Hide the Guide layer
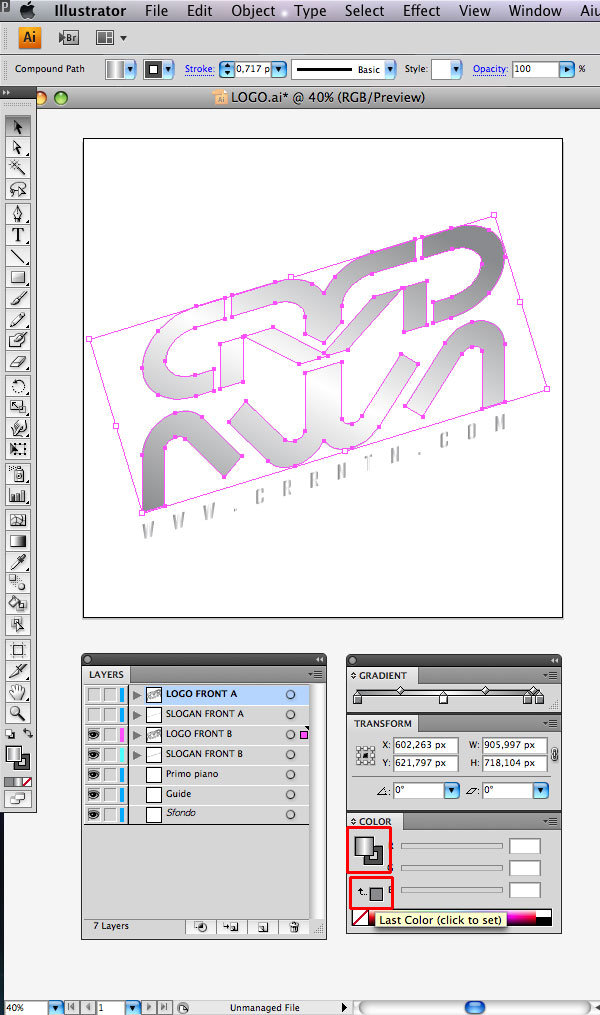This screenshot has width=600, height=1015. pos(94,795)
